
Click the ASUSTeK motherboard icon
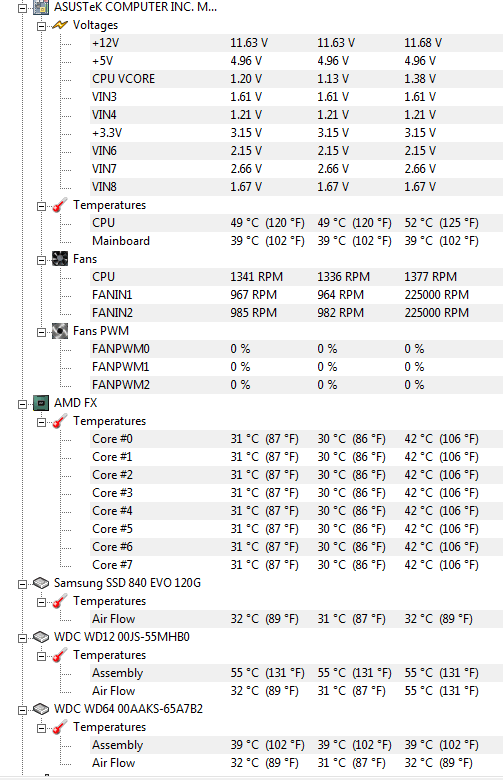[x=41, y=7]
